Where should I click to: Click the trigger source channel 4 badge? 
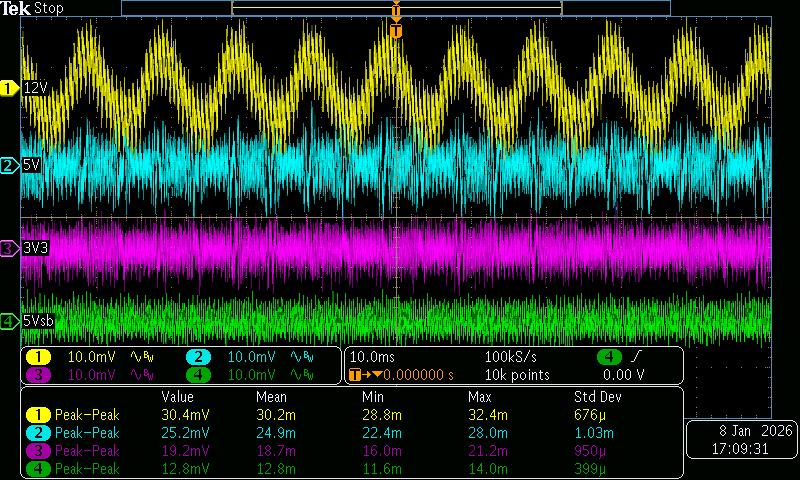coord(607,357)
